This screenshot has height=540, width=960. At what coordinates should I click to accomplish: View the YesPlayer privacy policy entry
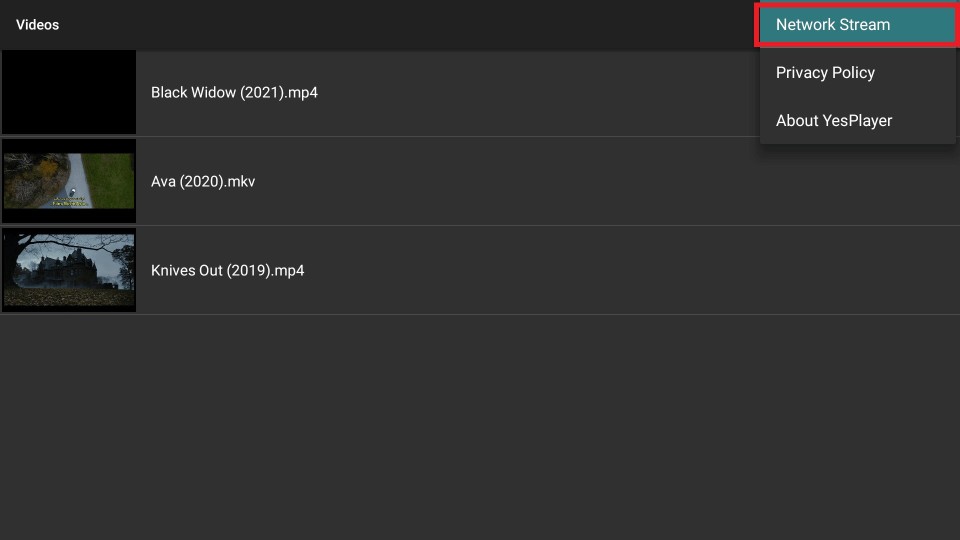tap(857, 72)
